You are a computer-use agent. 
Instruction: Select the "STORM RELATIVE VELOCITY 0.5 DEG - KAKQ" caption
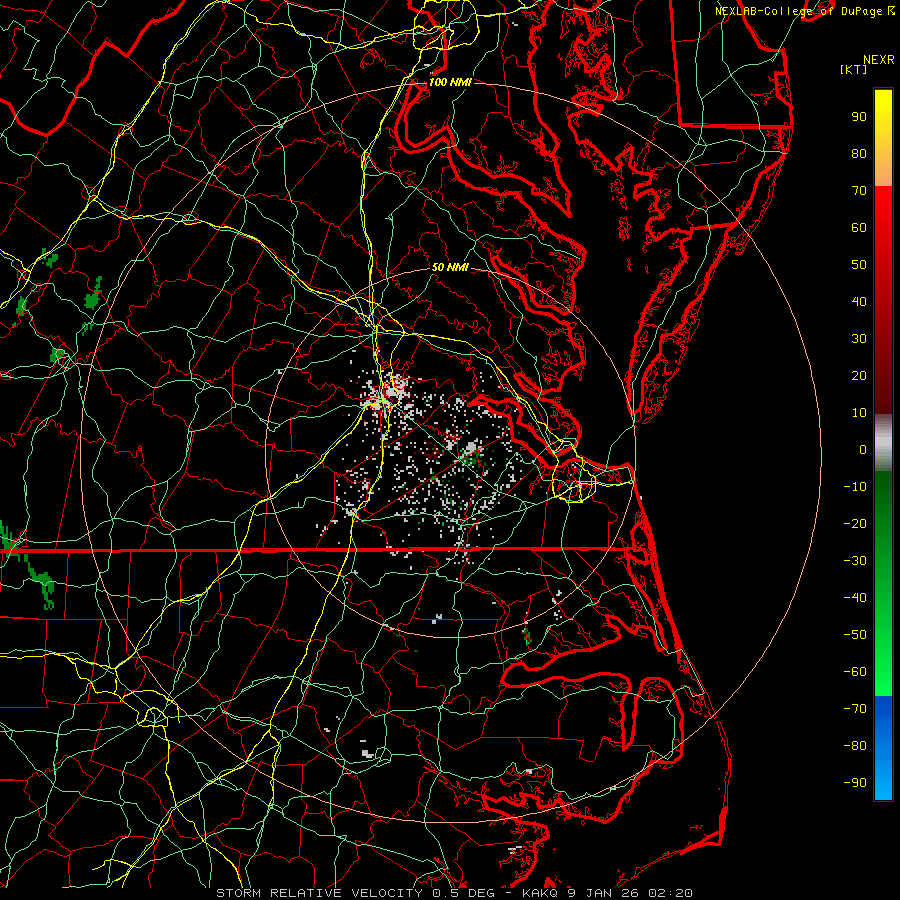[x=386, y=893]
